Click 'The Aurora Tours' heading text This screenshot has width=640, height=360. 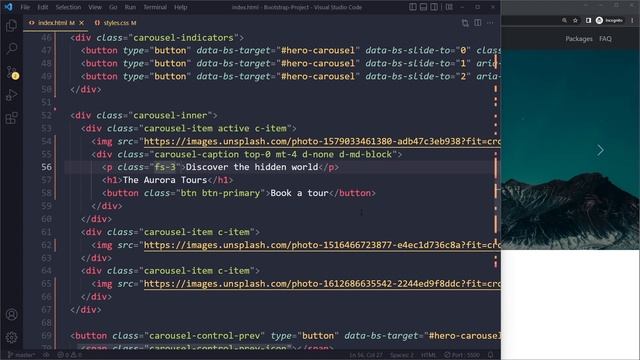[165, 180]
